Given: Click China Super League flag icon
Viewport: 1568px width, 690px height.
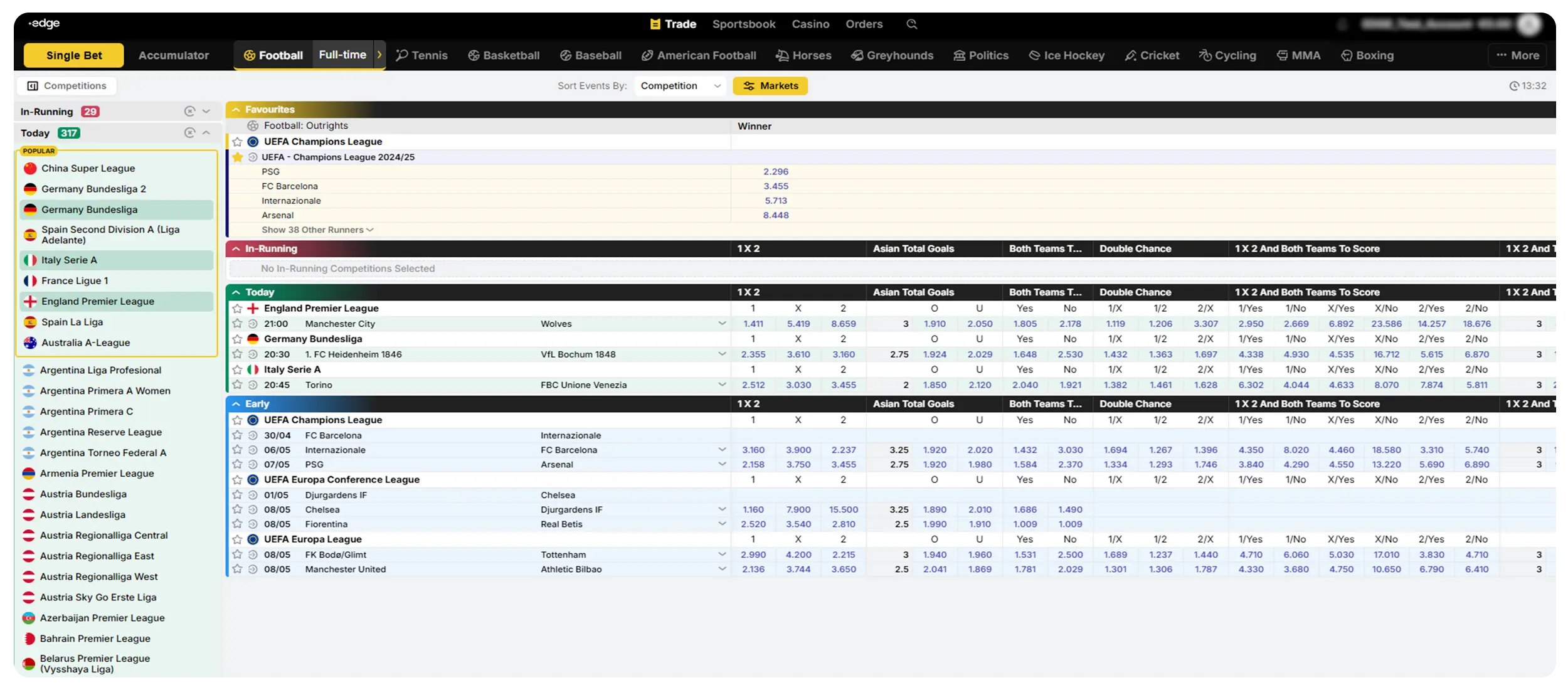Looking at the screenshot, I should click(x=30, y=168).
